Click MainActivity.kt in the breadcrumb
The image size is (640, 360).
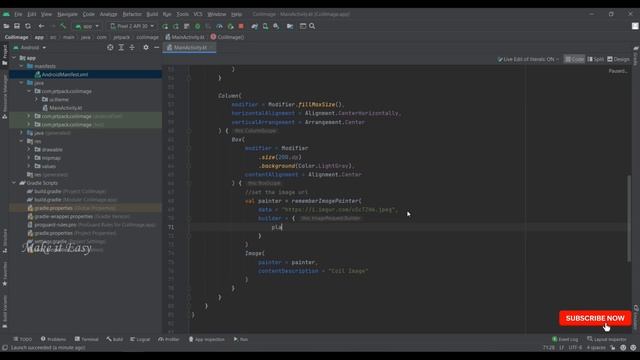[x=184, y=37]
